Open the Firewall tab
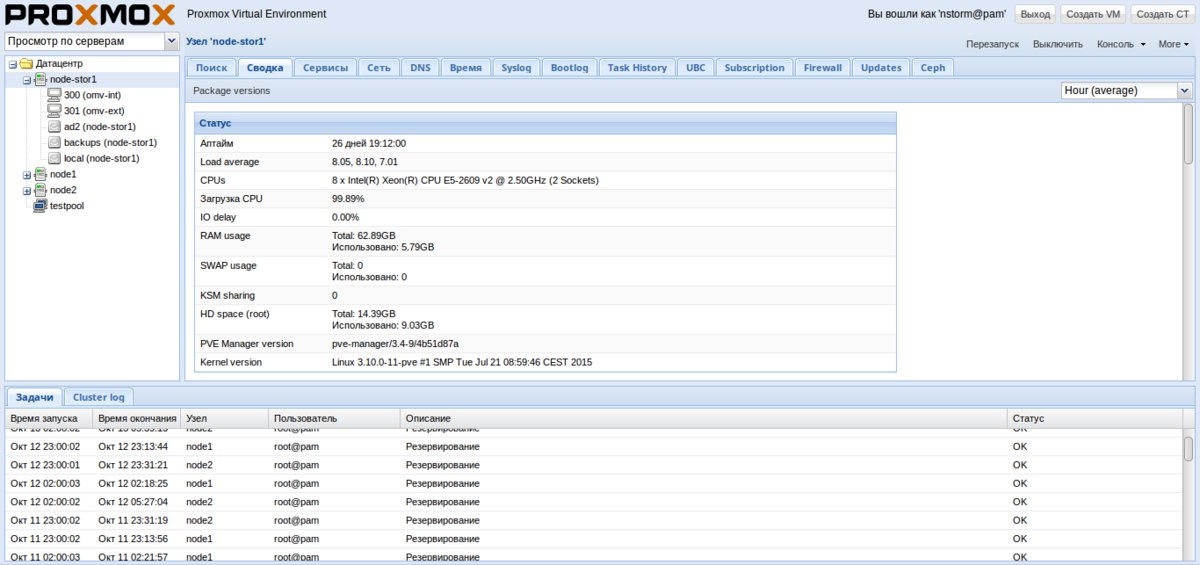1200x565 pixels. (823, 68)
